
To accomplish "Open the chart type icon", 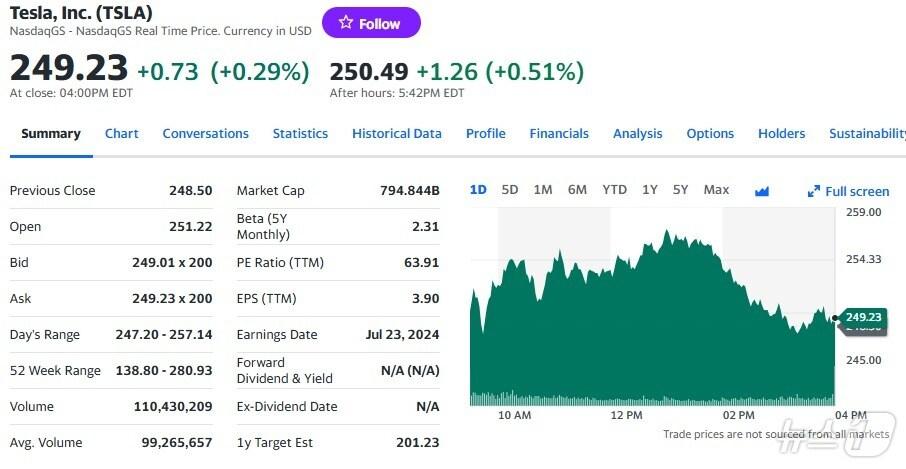I will [762, 191].
